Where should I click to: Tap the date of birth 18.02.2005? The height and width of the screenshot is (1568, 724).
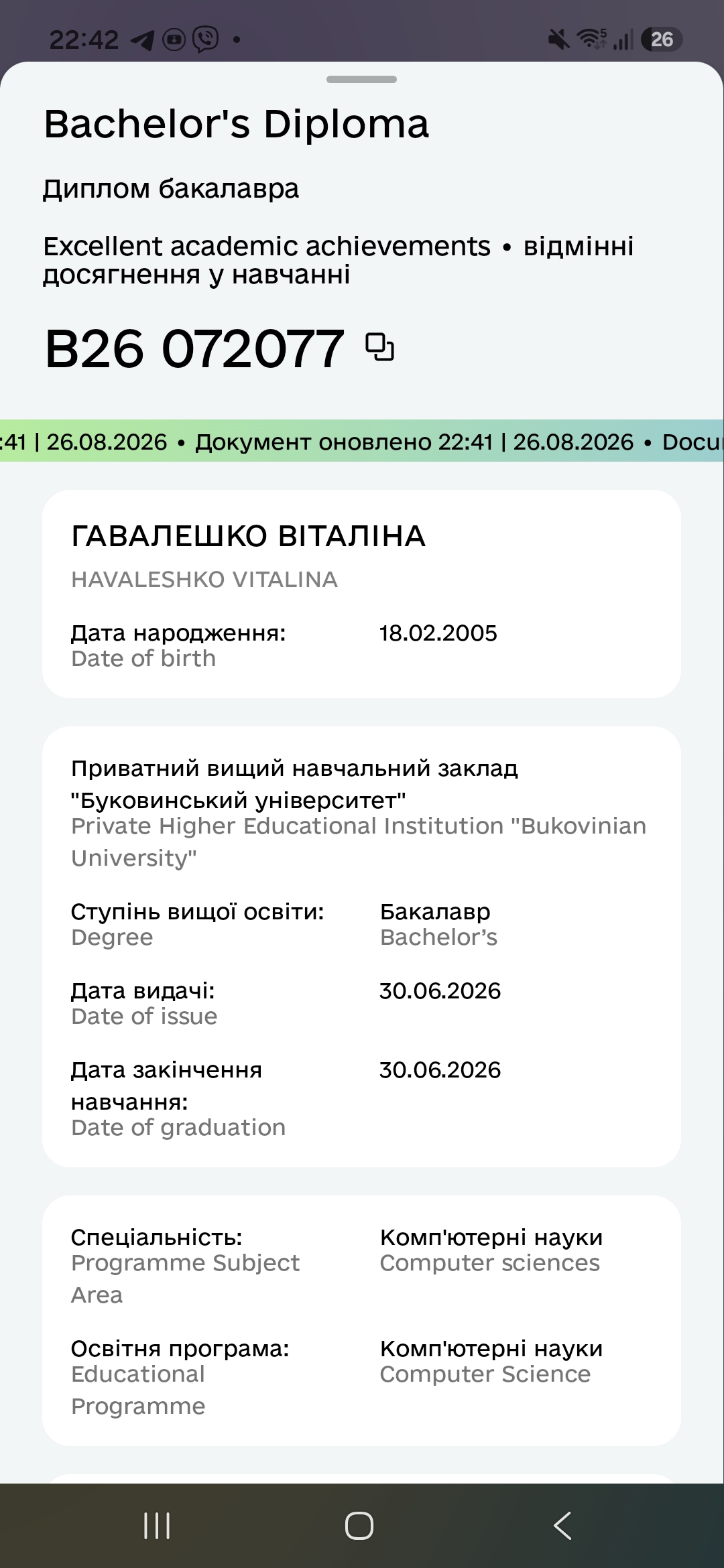438,633
